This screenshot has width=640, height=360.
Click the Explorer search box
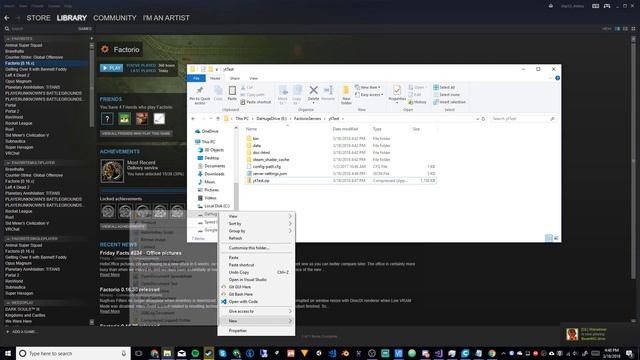[x=523, y=119]
